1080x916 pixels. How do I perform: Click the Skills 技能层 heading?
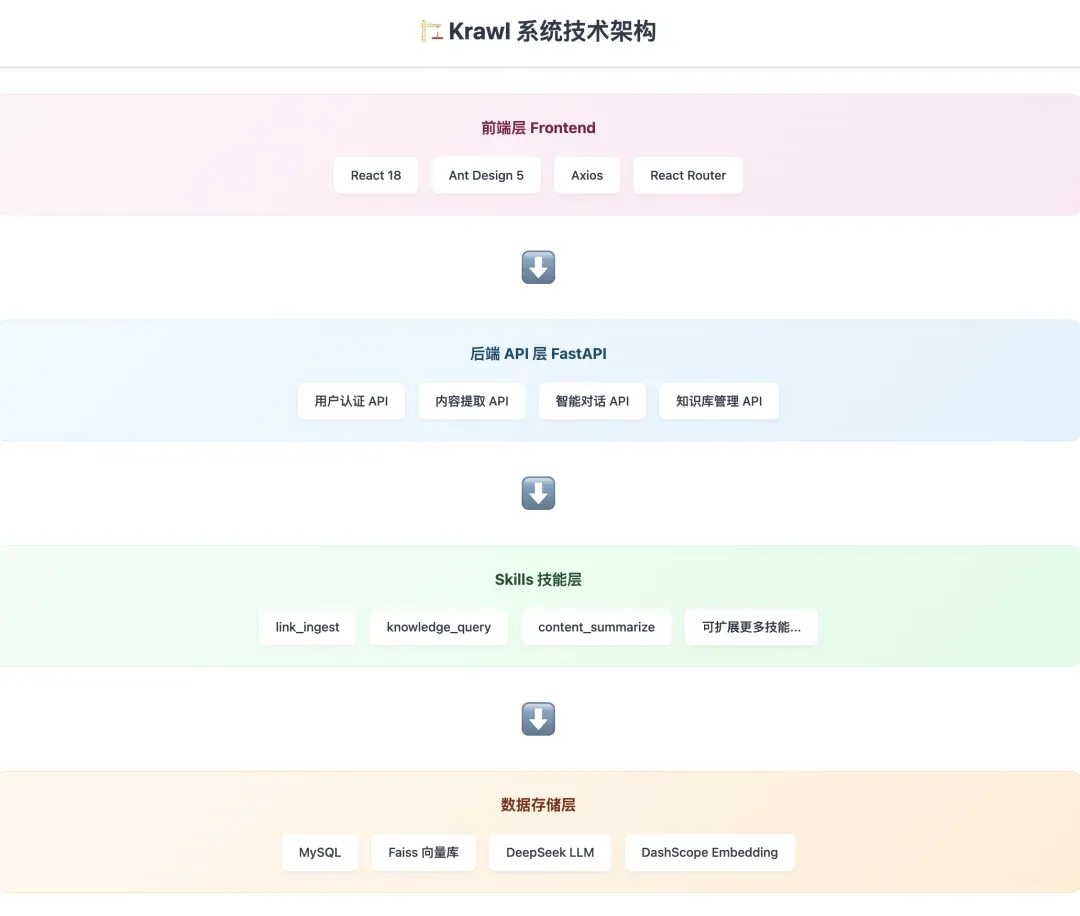pyautogui.click(x=538, y=580)
